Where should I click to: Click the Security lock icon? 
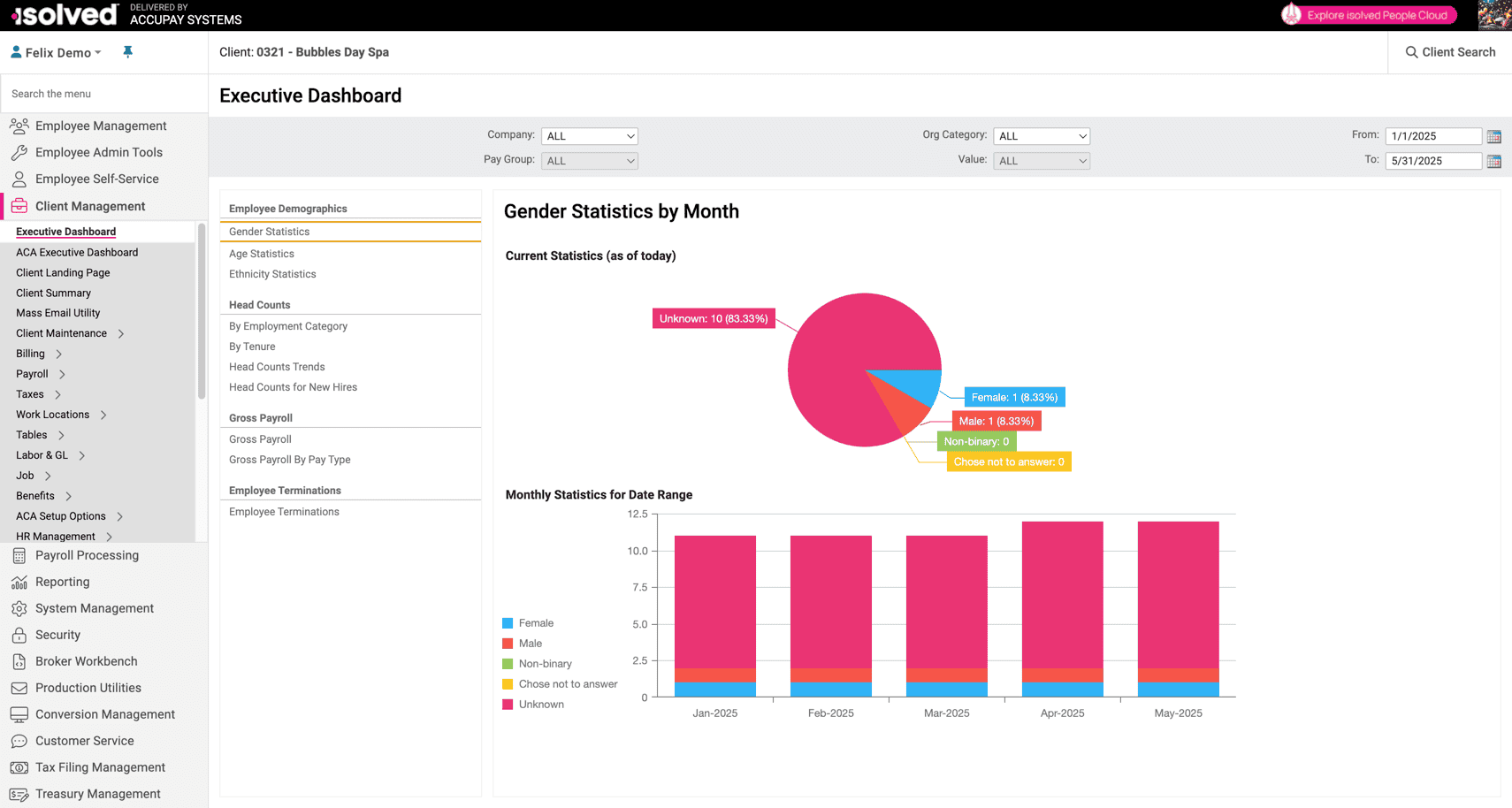pyautogui.click(x=19, y=636)
